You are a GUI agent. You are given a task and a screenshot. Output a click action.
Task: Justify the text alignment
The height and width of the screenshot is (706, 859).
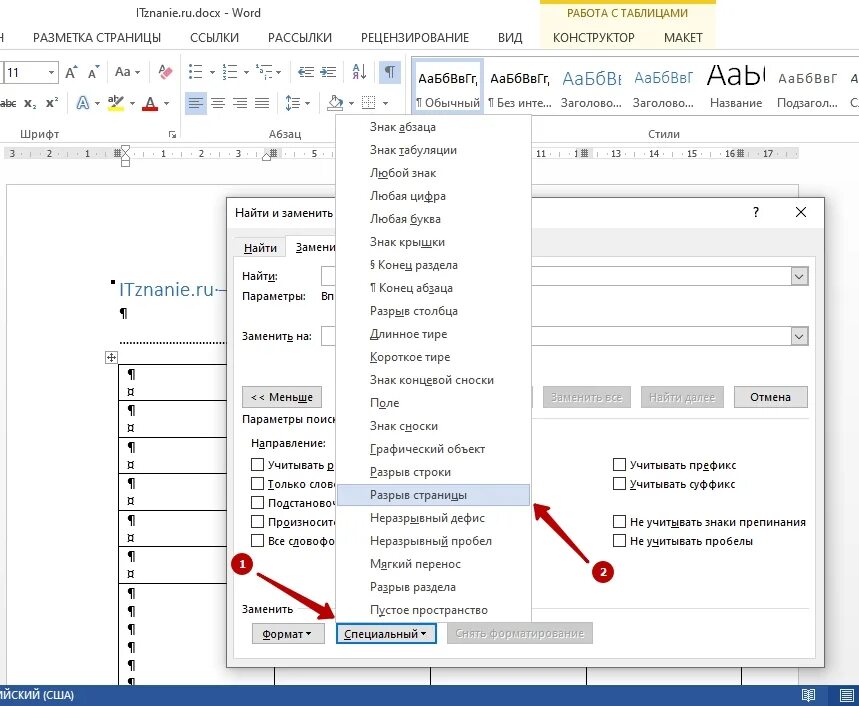tap(262, 103)
